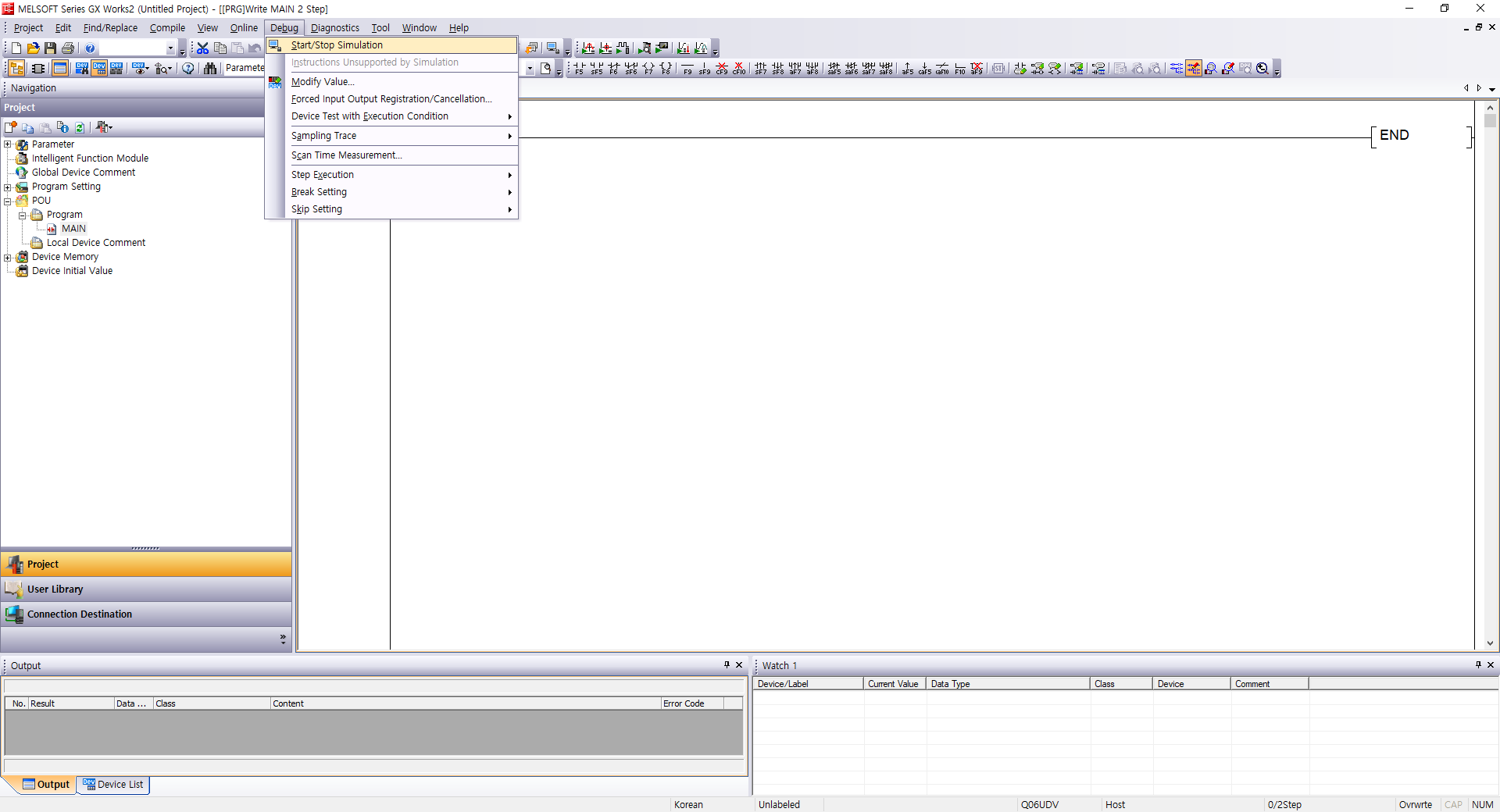Collapse the POU tree node
Image resolution: width=1500 pixels, height=812 pixels.
tap(8, 201)
